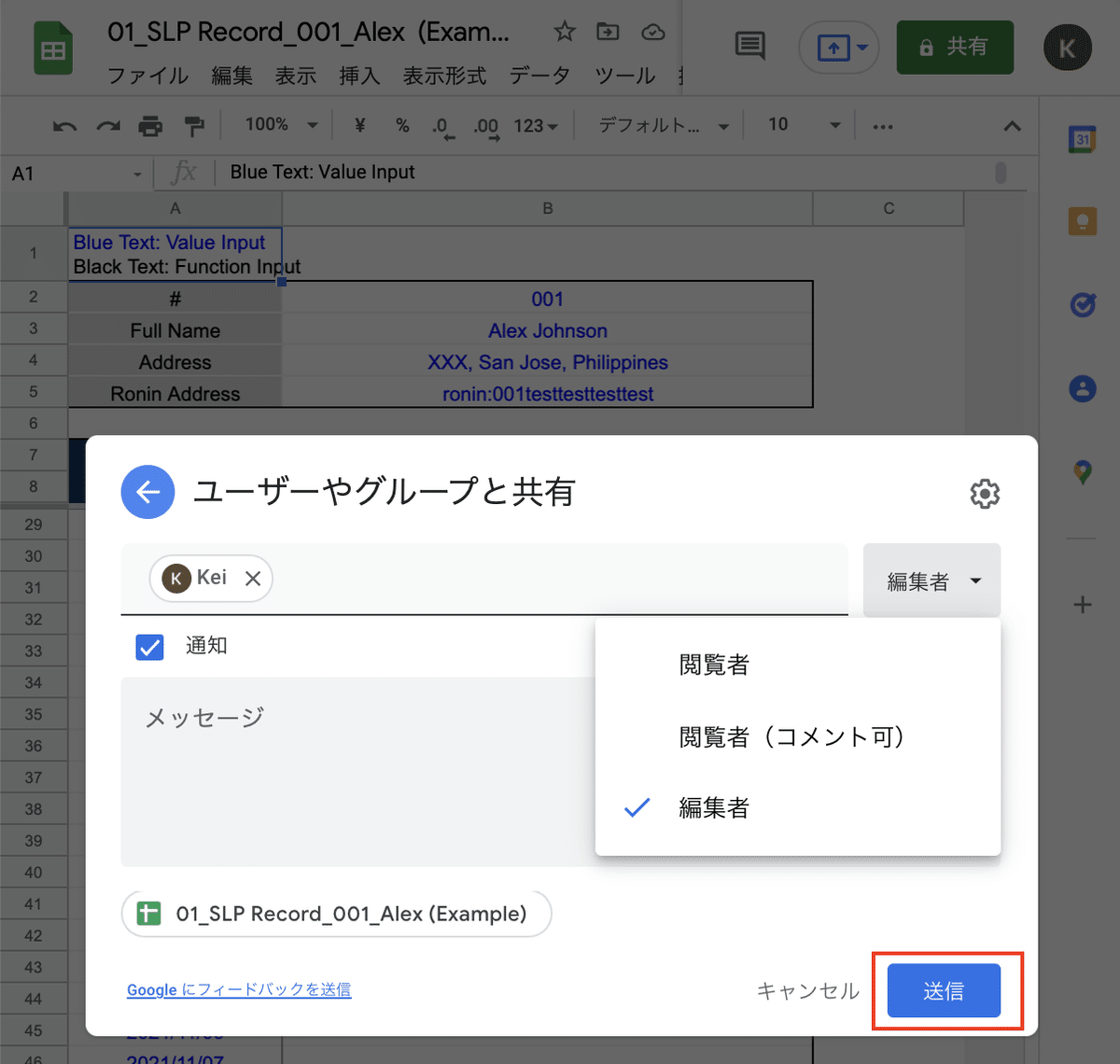Select the Full Name cell
This screenshot has height=1064, width=1120.
175,330
